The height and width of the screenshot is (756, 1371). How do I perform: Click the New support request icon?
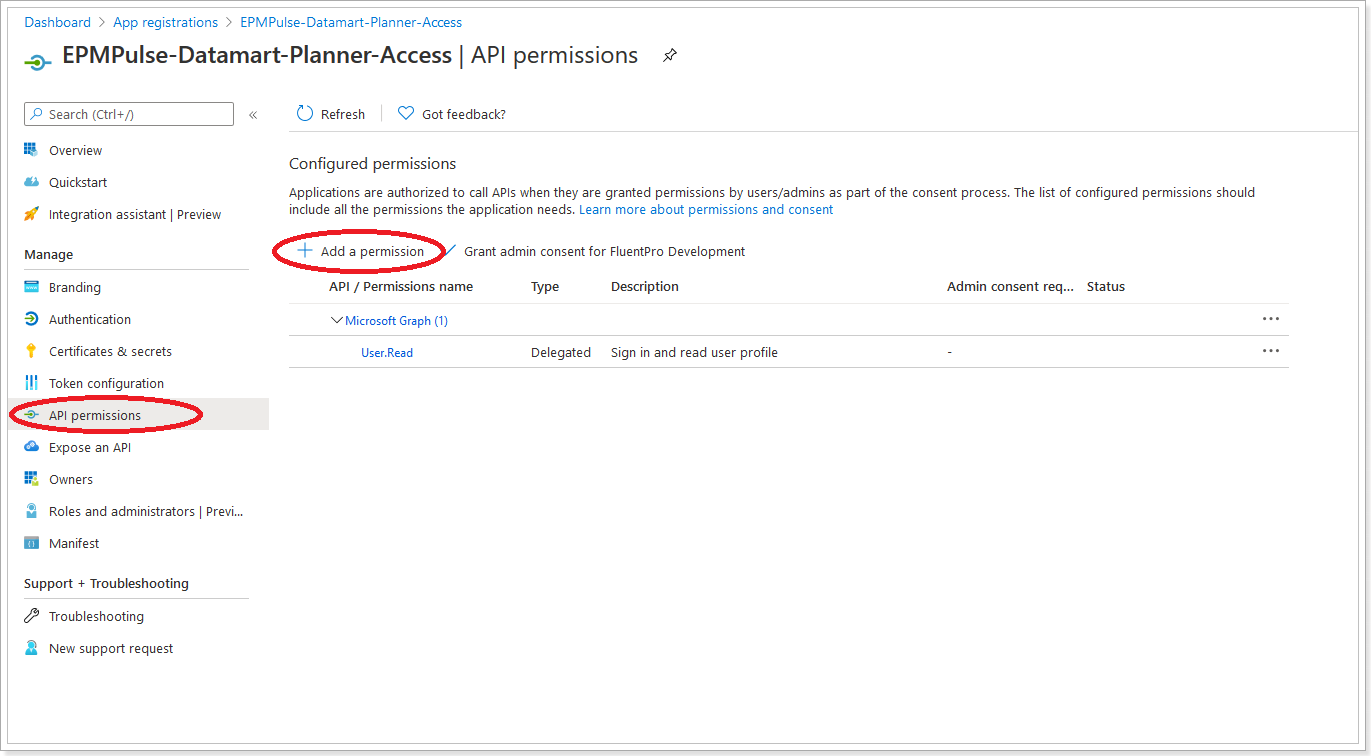pyautogui.click(x=31, y=648)
